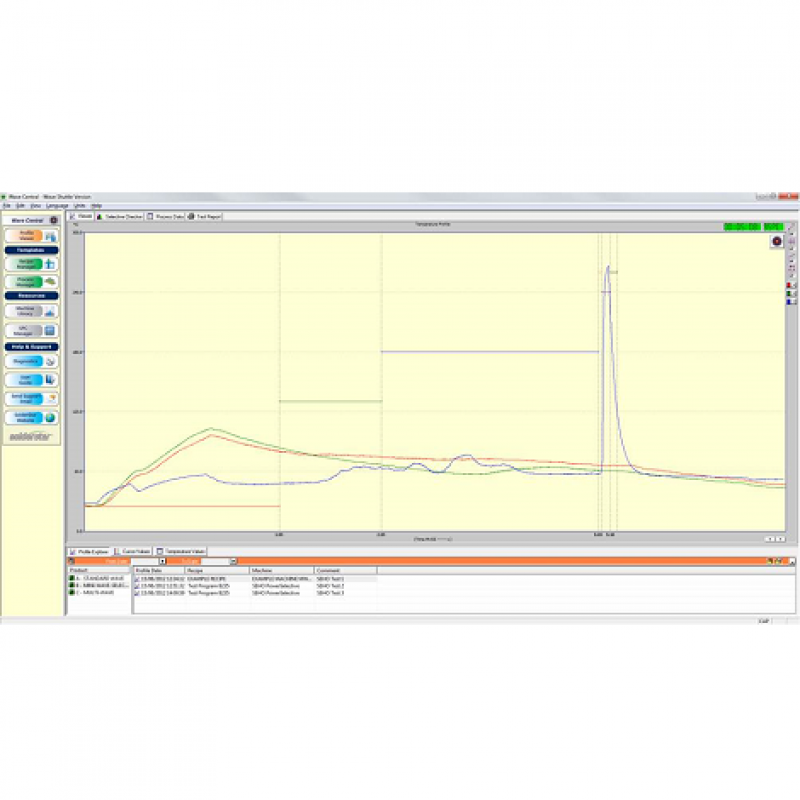Viewport: 800px width, 800px height.
Task: Toggle the red channel trace visibility
Action: pos(791,285)
